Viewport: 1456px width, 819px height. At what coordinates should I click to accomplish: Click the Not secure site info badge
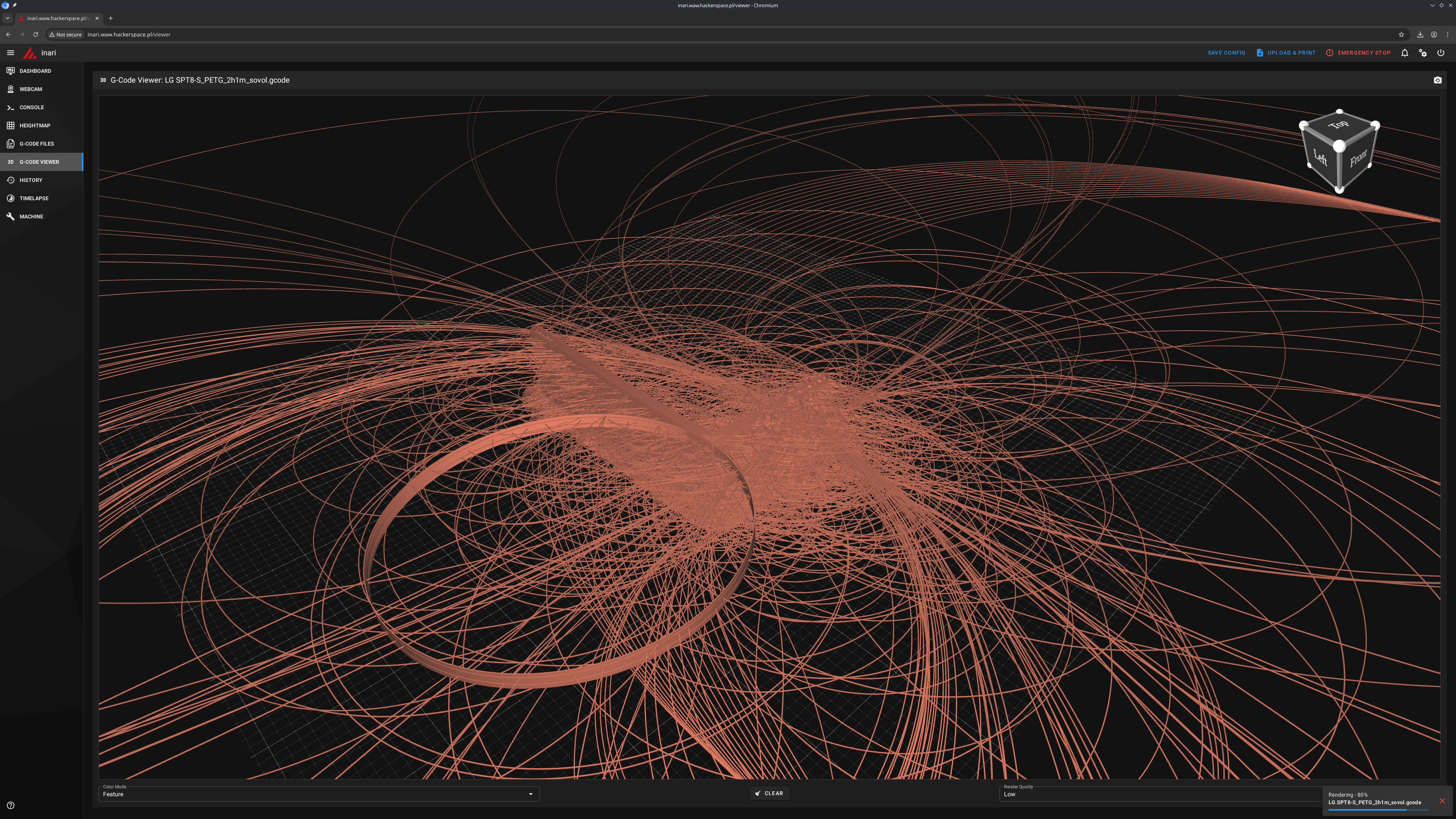tap(66, 35)
